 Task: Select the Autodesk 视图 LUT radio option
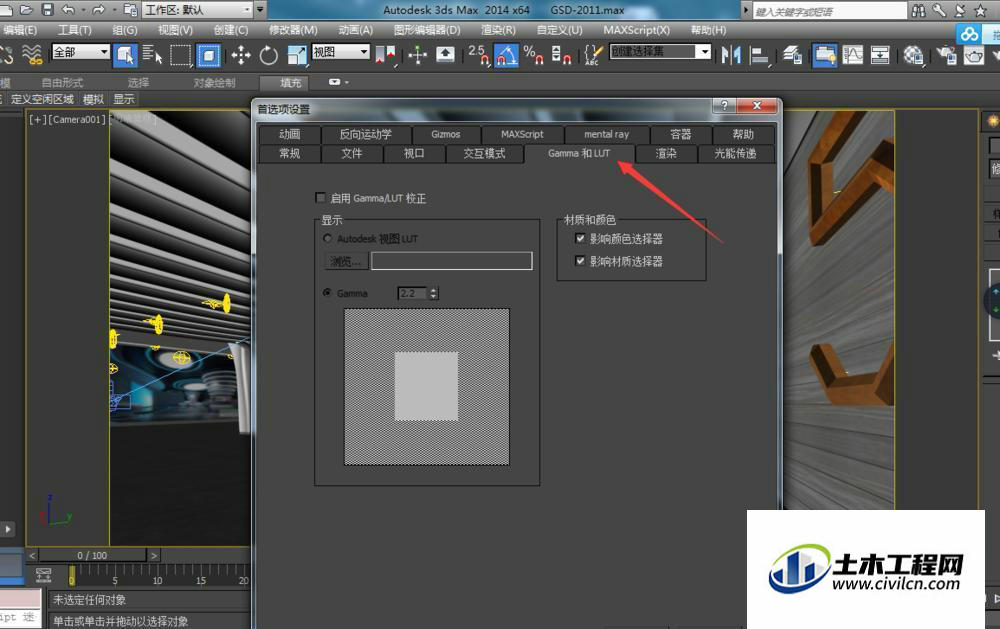tap(327, 239)
